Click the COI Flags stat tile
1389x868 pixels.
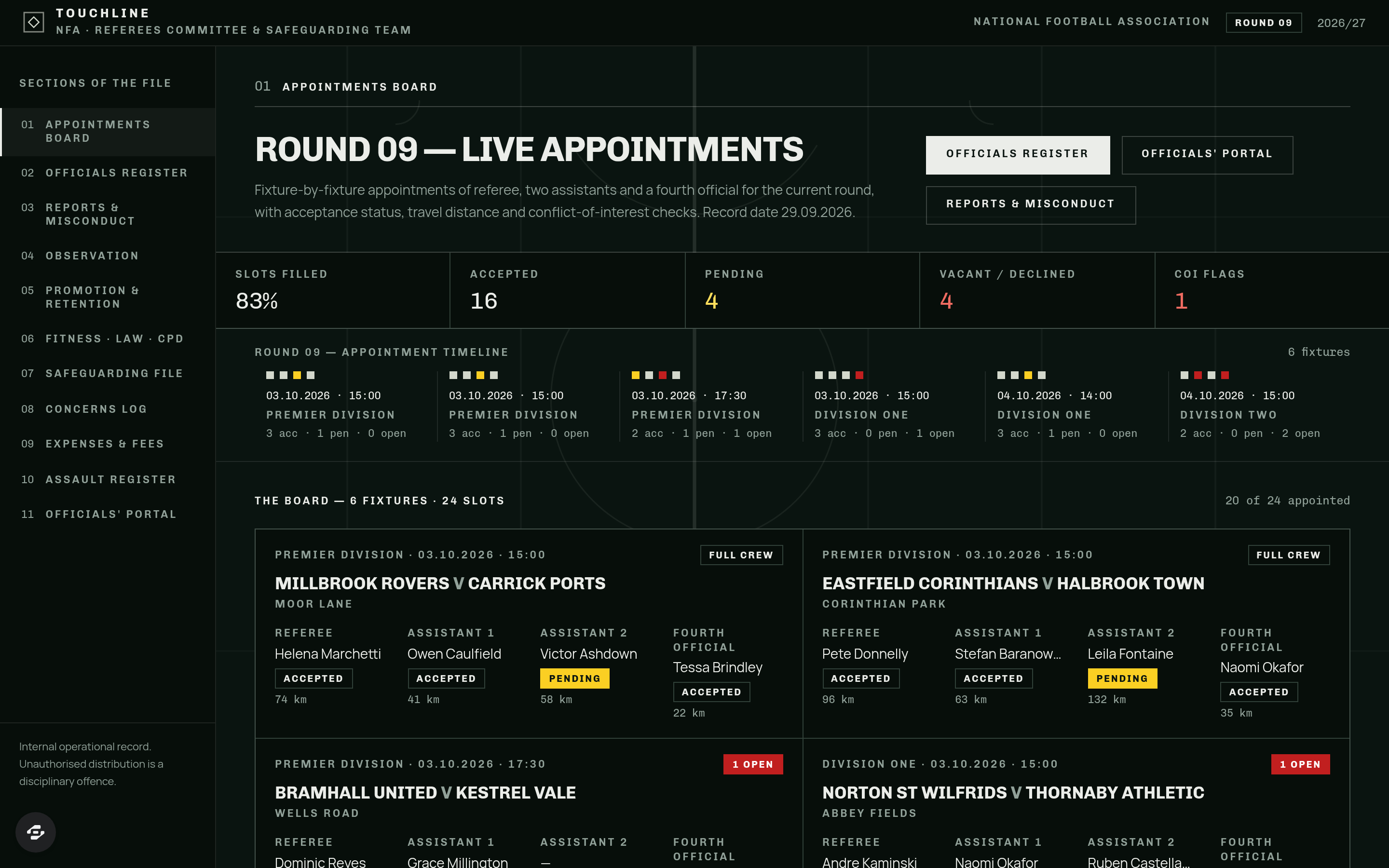1272,290
